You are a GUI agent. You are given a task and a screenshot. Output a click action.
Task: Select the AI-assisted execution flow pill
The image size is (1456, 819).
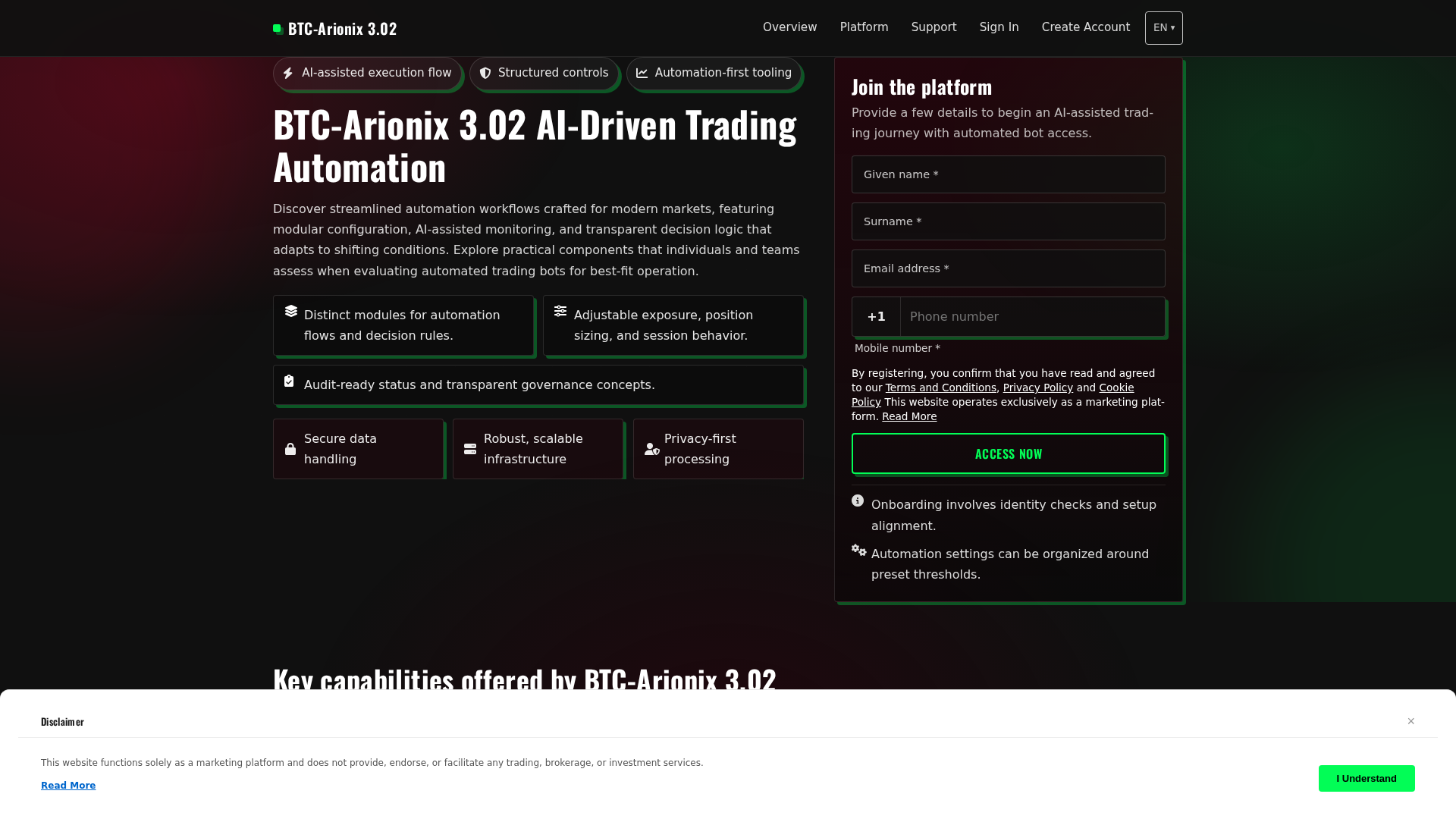point(367,74)
